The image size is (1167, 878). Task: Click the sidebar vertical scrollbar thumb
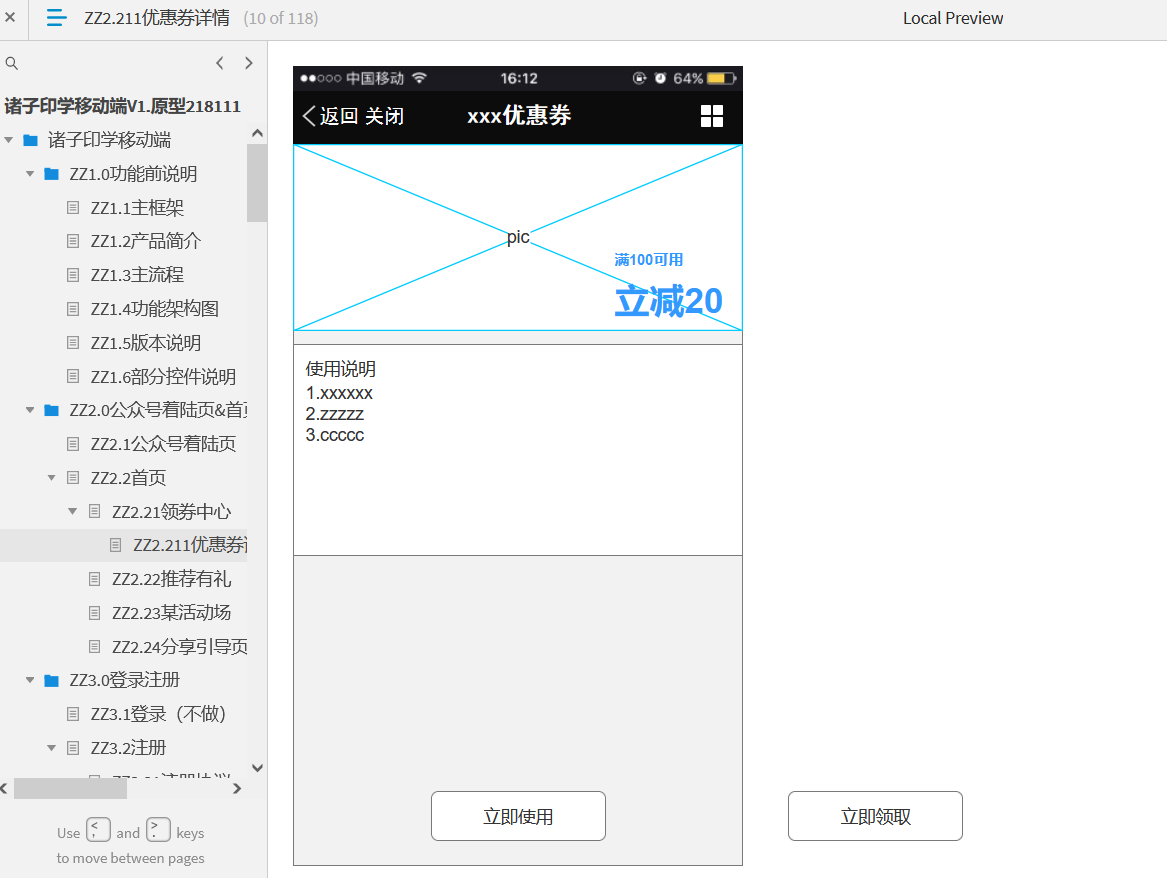(x=258, y=183)
